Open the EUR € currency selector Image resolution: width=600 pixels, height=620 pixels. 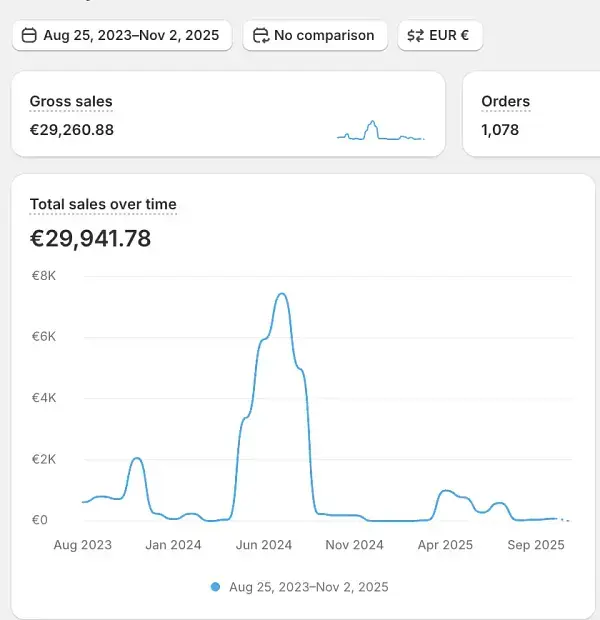pyautogui.click(x=440, y=36)
